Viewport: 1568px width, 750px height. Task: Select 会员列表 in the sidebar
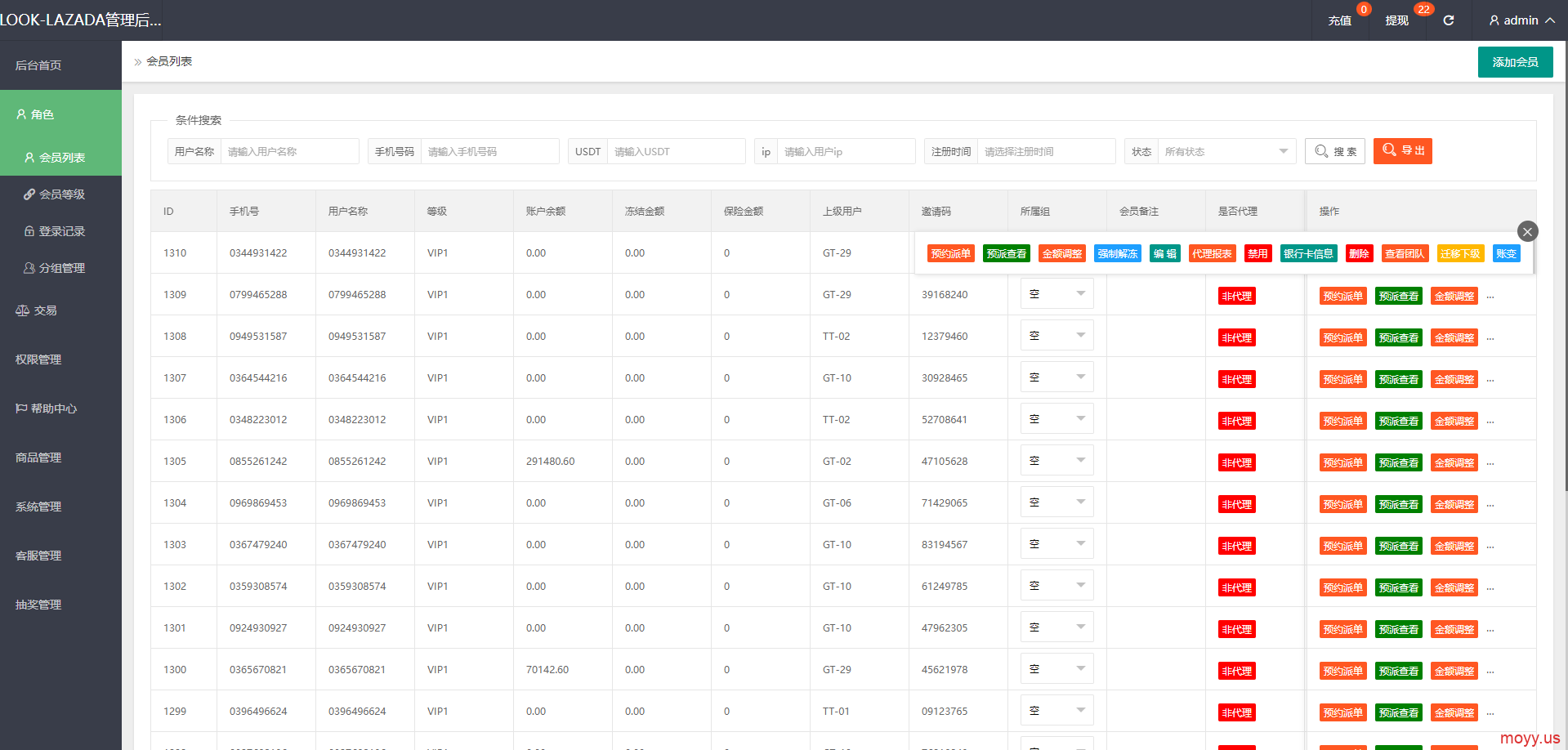tap(60, 157)
